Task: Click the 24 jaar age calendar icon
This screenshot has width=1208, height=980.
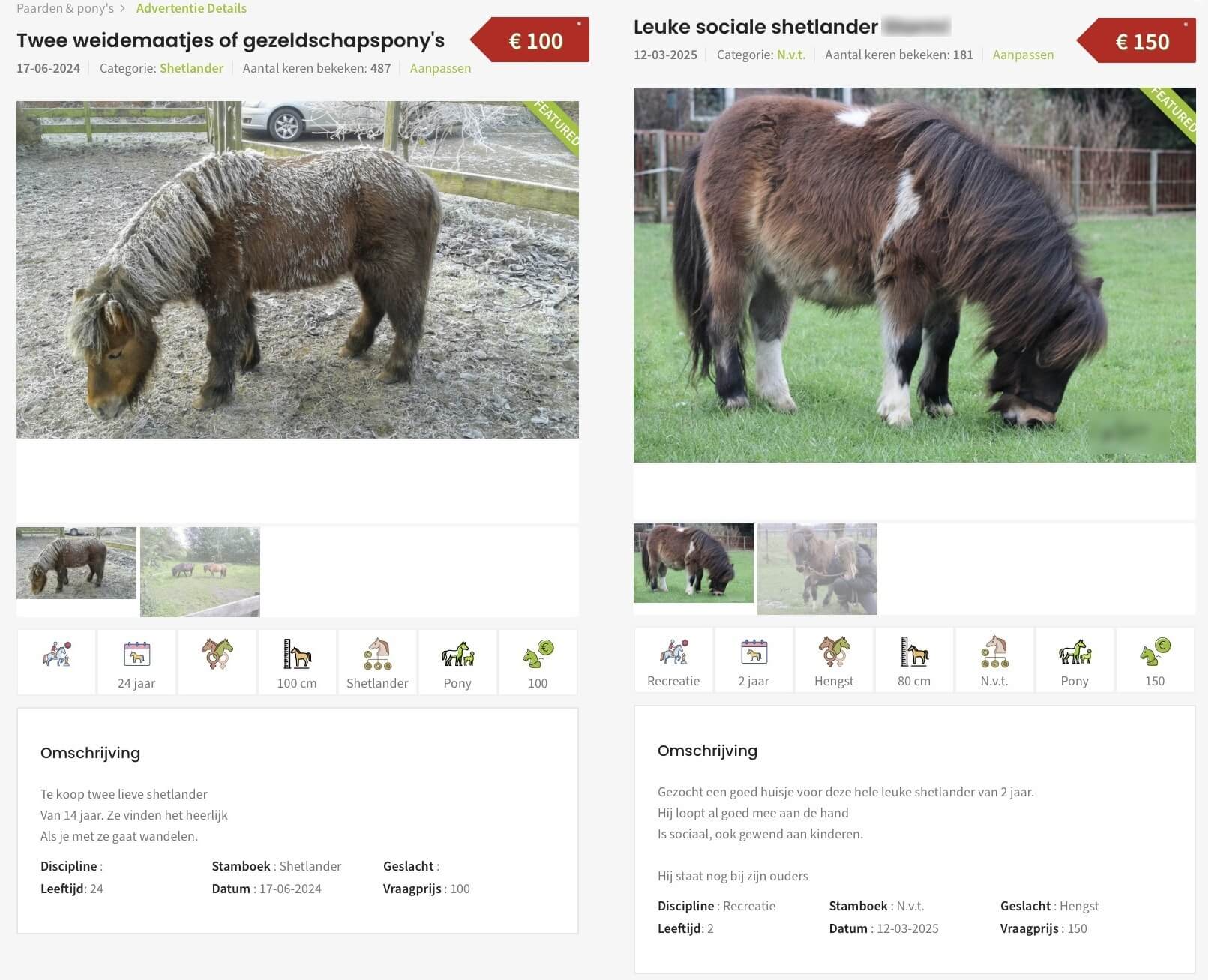Action: [136, 654]
